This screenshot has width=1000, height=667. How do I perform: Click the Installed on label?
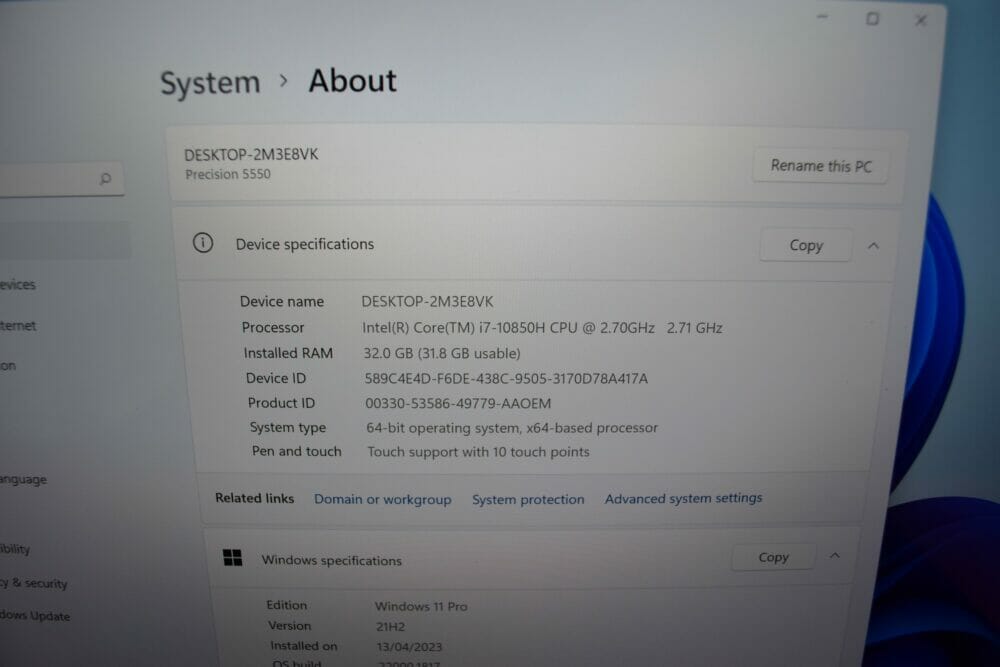click(x=304, y=646)
